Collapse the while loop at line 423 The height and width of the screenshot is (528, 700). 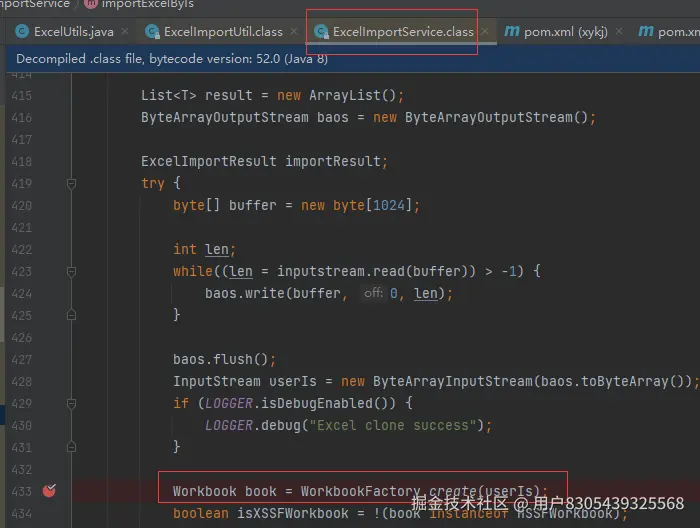[x=71, y=272]
